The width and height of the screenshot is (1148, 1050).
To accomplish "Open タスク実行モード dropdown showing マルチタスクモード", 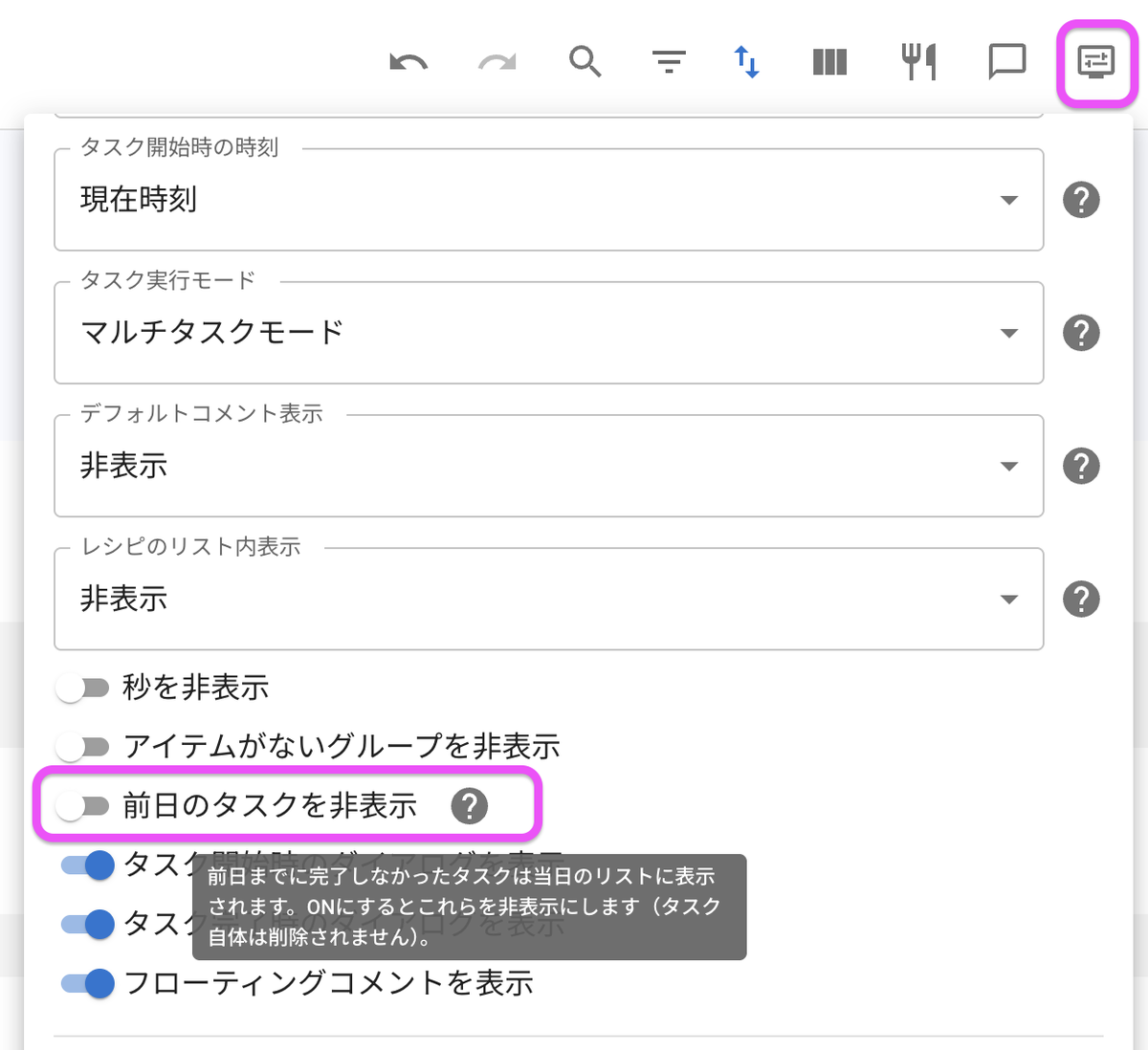I will click(548, 333).
